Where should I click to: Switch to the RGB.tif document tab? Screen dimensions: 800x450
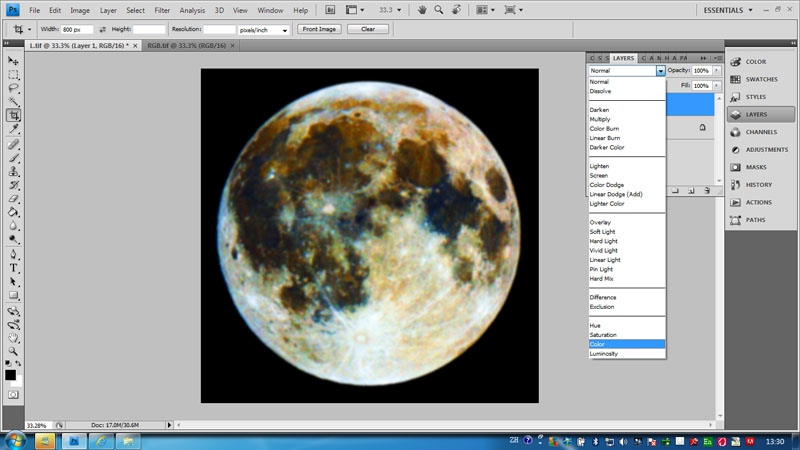point(185,46)
